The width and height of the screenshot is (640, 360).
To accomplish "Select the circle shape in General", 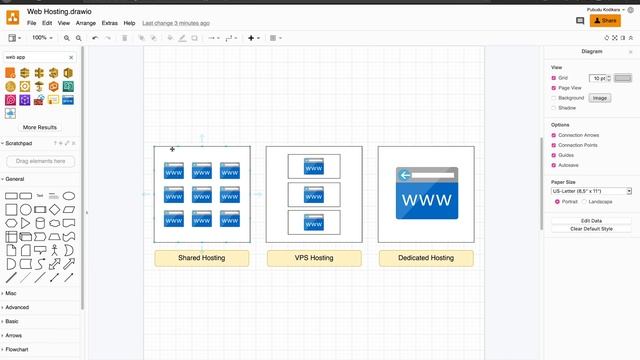I will (26, 210).
